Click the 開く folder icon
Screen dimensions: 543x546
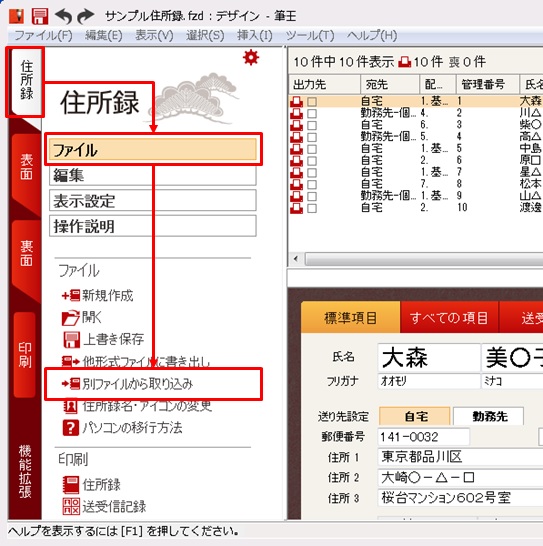[71, 317]
